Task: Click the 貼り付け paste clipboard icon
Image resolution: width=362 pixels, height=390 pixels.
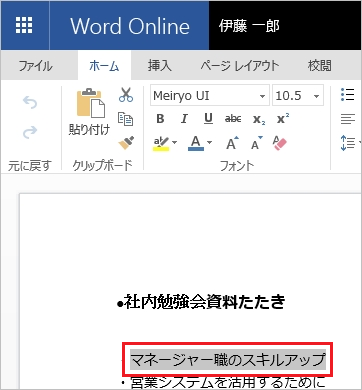Action: [x=91, y=102]
